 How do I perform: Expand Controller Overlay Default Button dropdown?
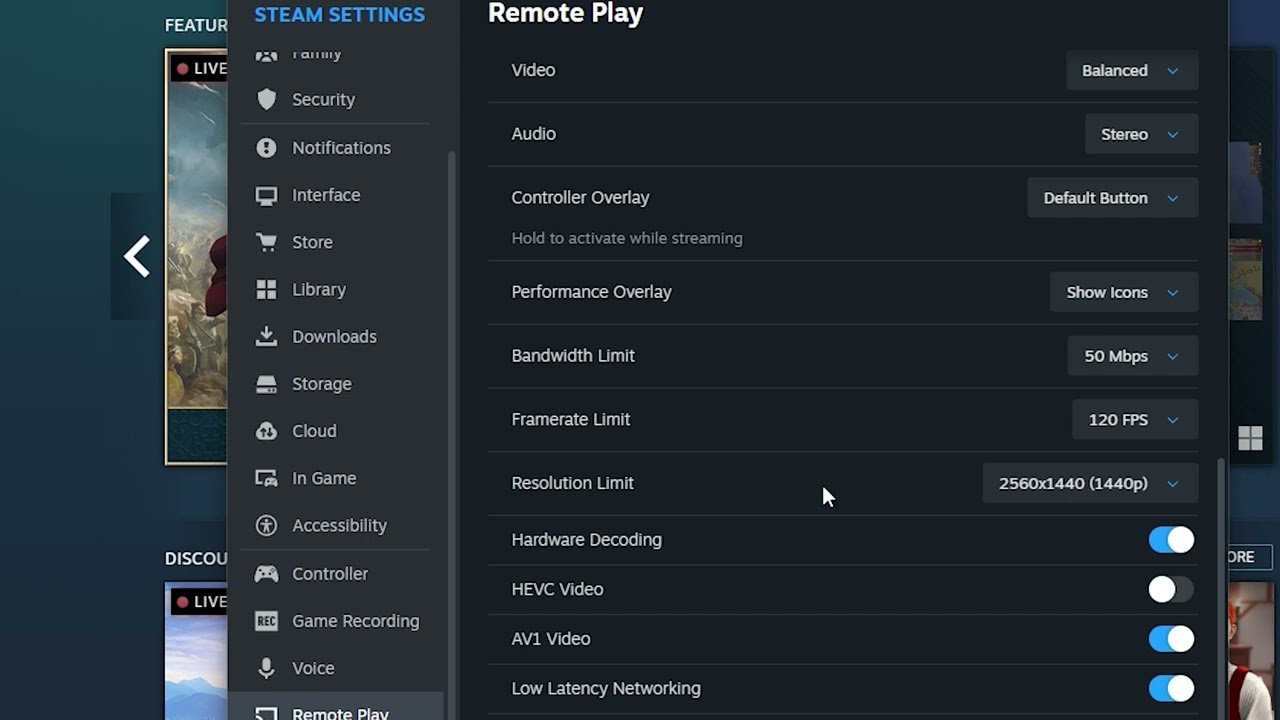[x=1112, y=198]
